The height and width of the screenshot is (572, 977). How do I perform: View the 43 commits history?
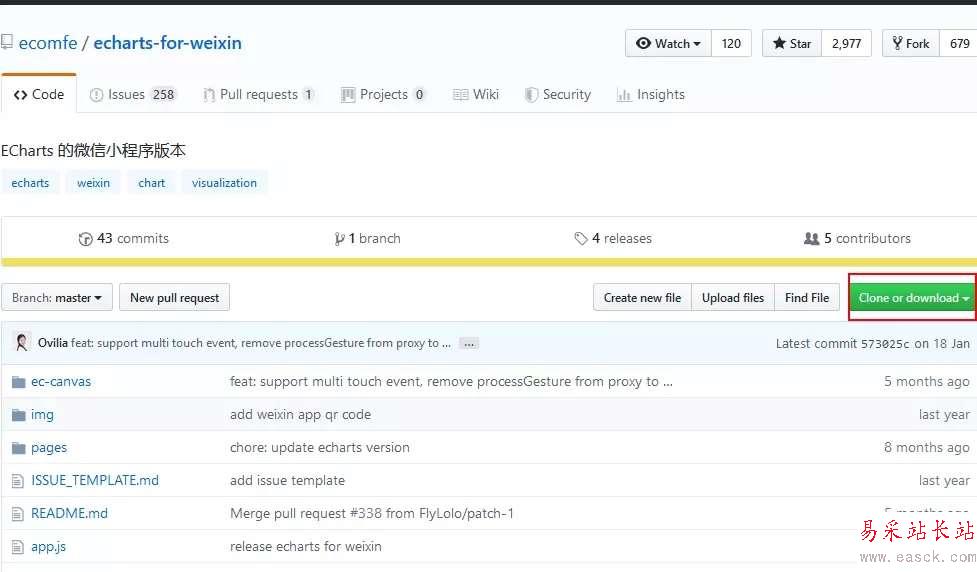pyautogui.click(x=123, y=239)
